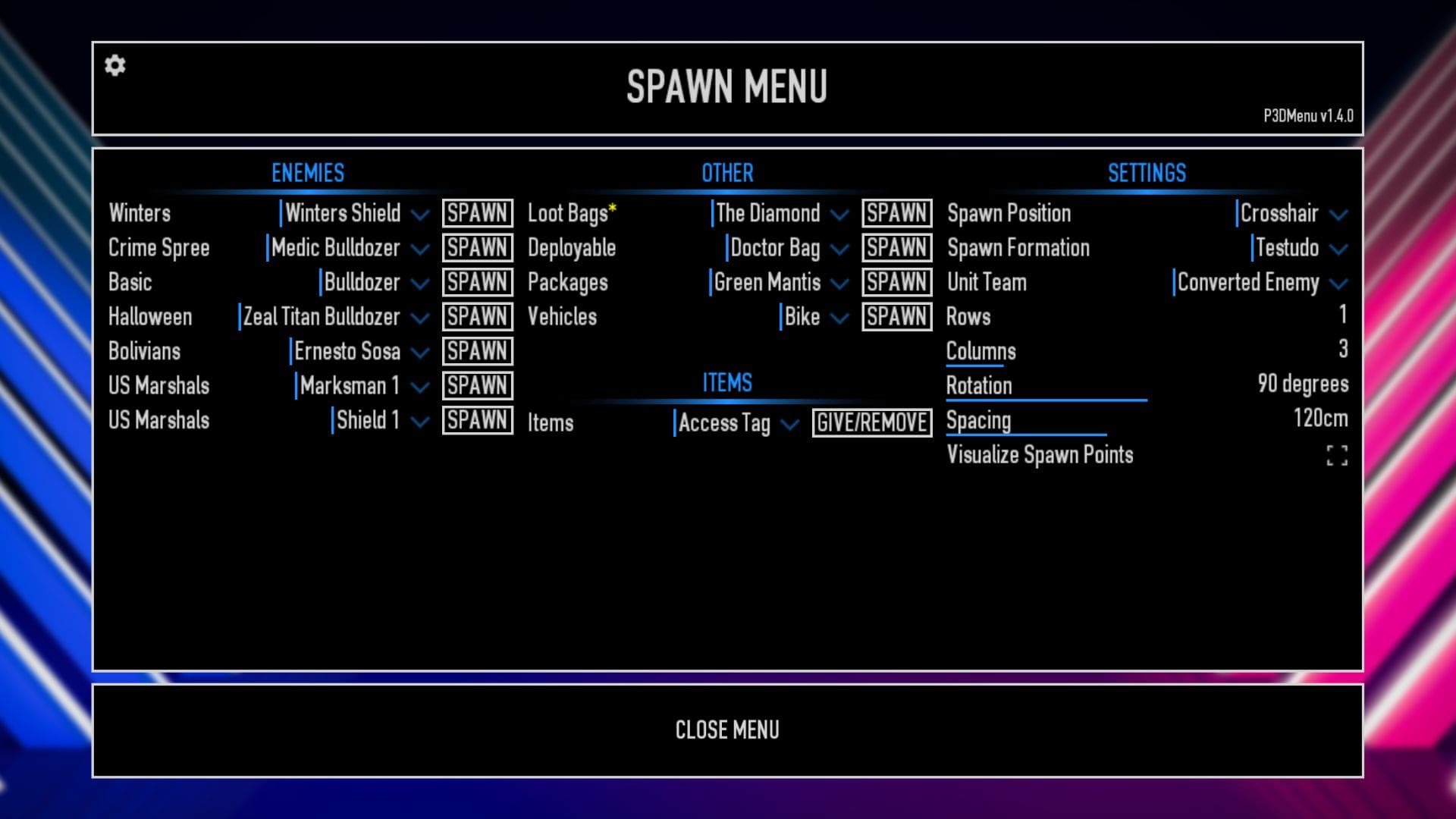
Task: Select the Testudo spawn formation option
Action: pyautogui.click(x=1290, y=248)
